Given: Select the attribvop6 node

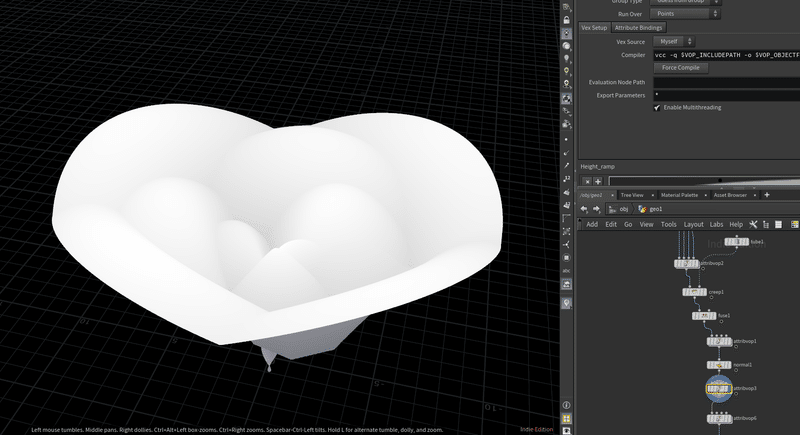Looking at the screenshot, I should coord(719,419).
